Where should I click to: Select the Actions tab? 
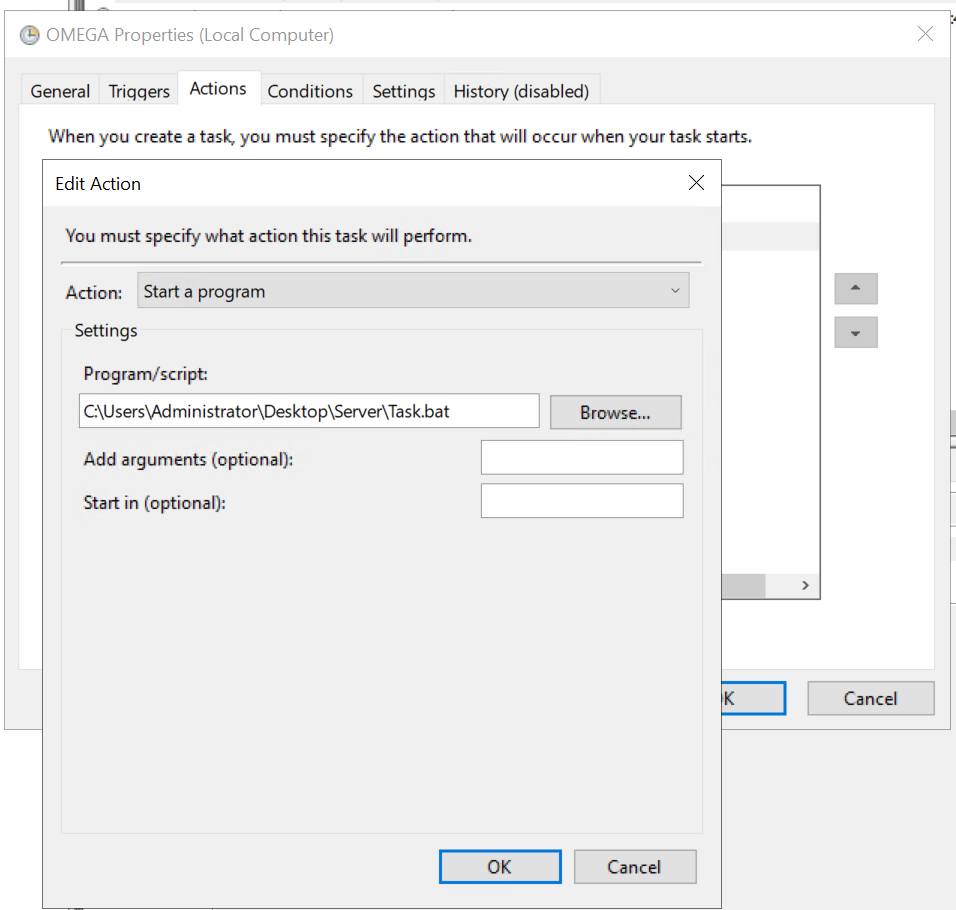click(218, 89)
